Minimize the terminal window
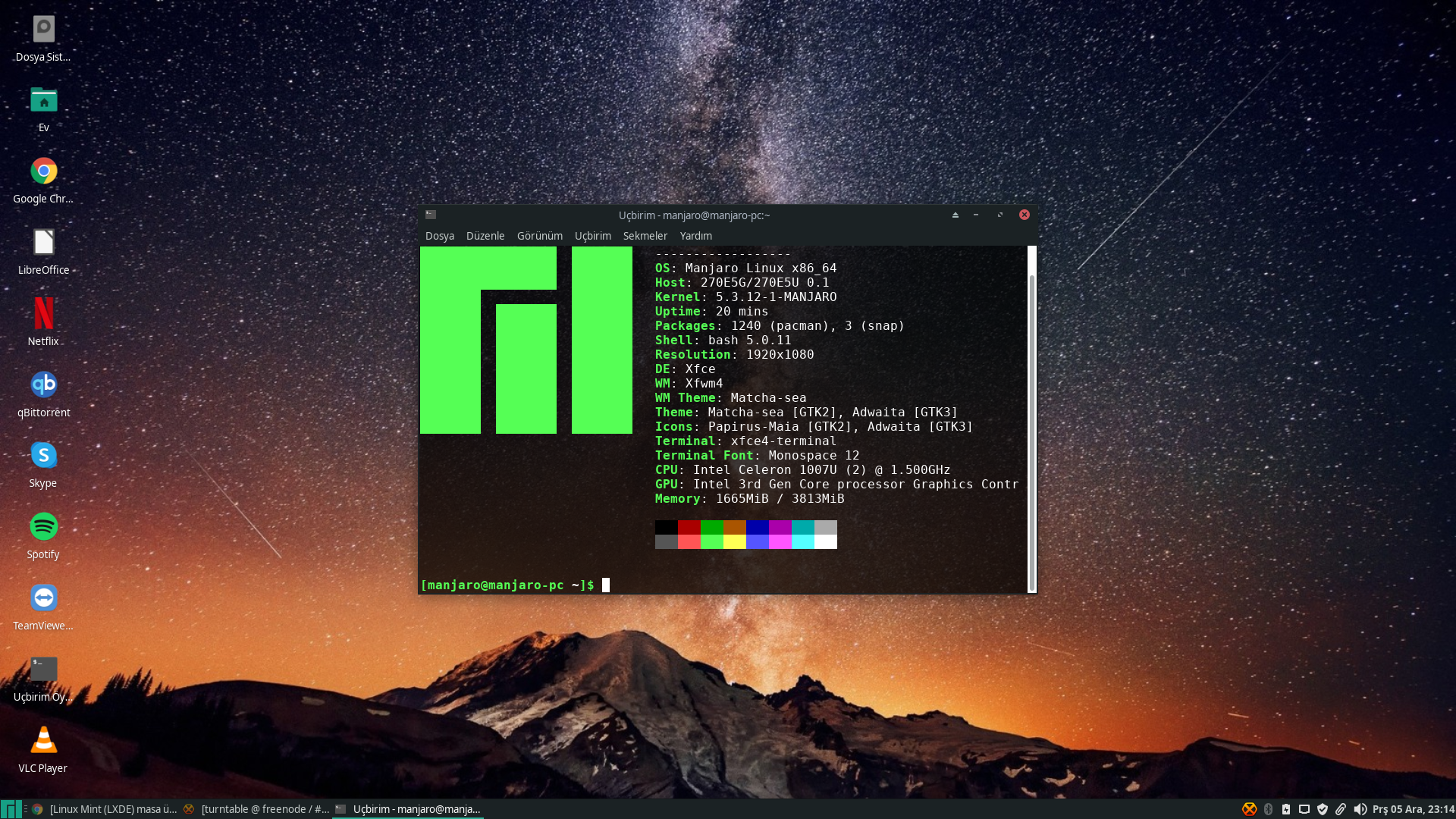1456x819 pixels. (976, 215)
